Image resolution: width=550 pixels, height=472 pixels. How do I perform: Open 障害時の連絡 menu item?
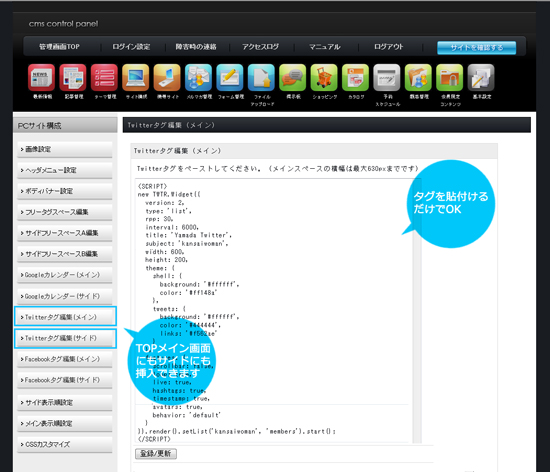pos(196,47)
